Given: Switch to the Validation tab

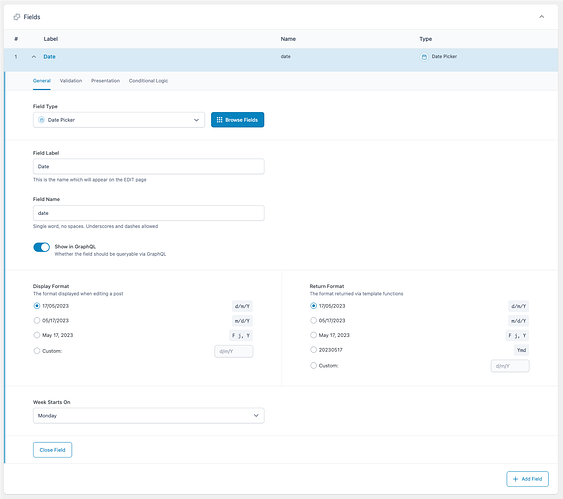Looking at the screenshot, I should pyautogui.click(x=71, y=81).
